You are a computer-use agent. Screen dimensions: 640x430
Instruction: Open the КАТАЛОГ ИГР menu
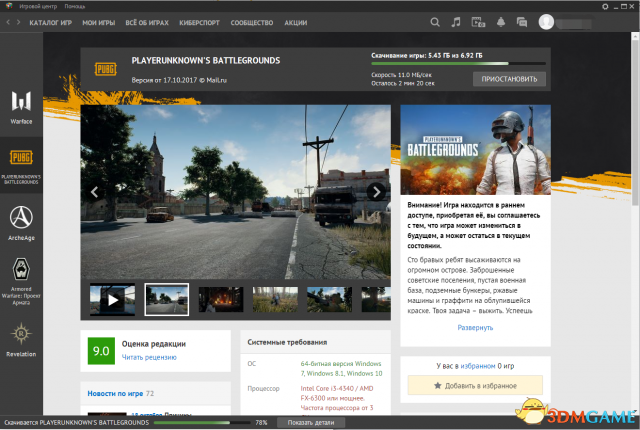click(51, 23)
